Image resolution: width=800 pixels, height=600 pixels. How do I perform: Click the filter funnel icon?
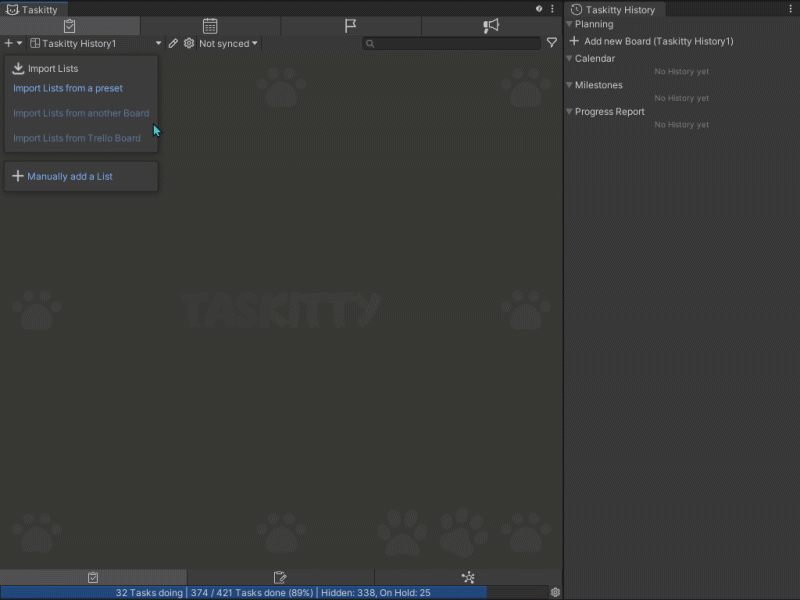(x=552, y=43)
